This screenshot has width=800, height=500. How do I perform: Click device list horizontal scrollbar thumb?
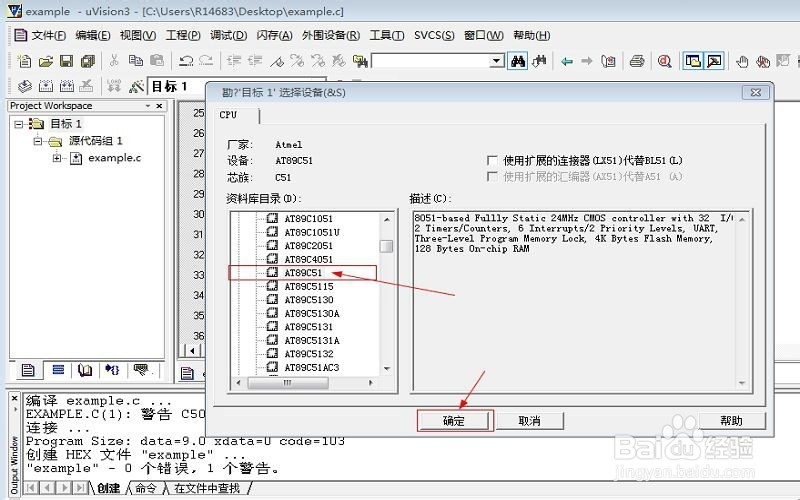point(287,382)
